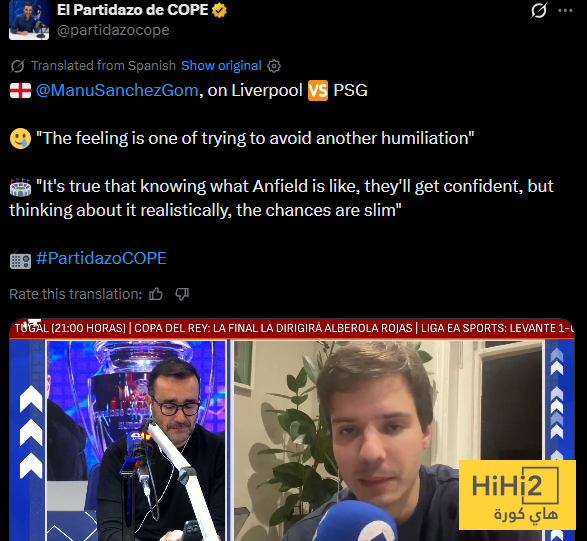Image resolution: width=587 pixels, height=541 pixels.
Task: Open the #PartidazoCOPE hashtag
Action: click(101, 258)
